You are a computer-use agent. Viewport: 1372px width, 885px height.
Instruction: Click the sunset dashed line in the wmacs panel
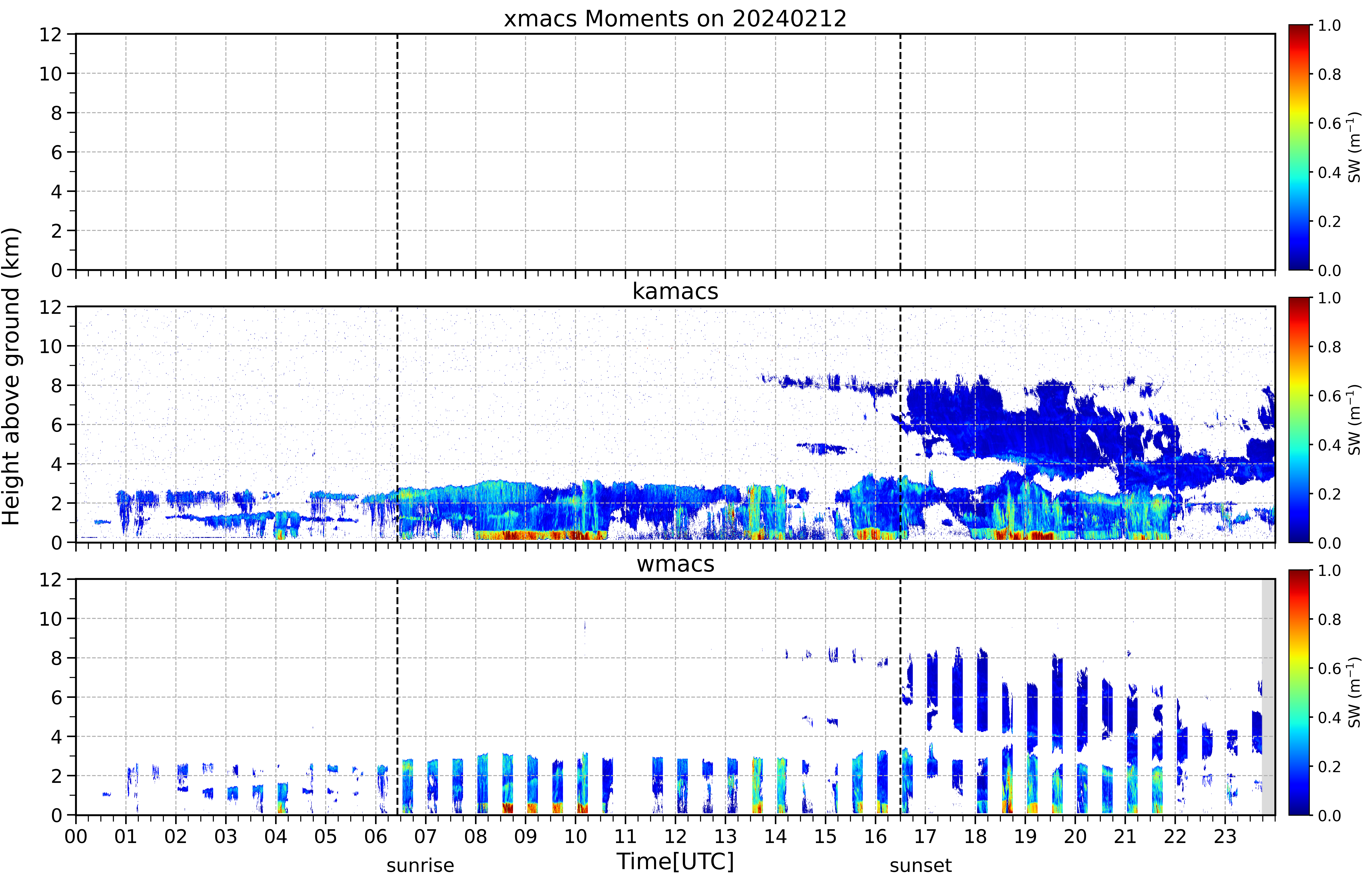(x=900, y=697)
